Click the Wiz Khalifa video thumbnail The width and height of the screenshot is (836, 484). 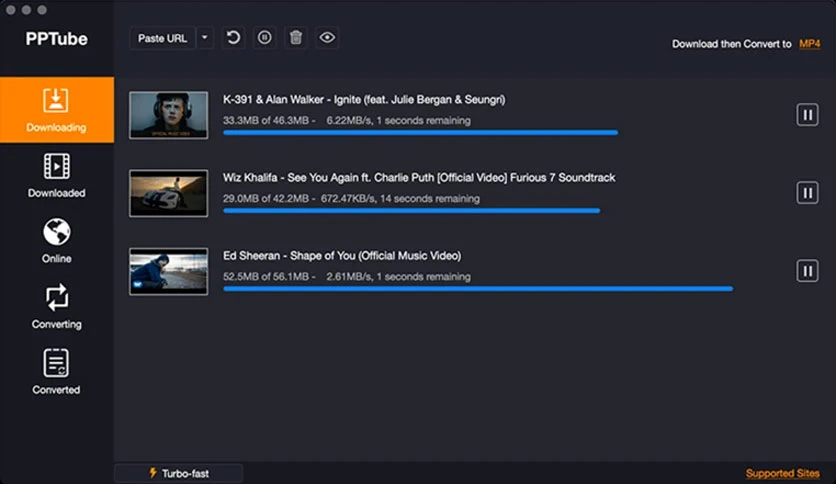(x=168, y=193)
